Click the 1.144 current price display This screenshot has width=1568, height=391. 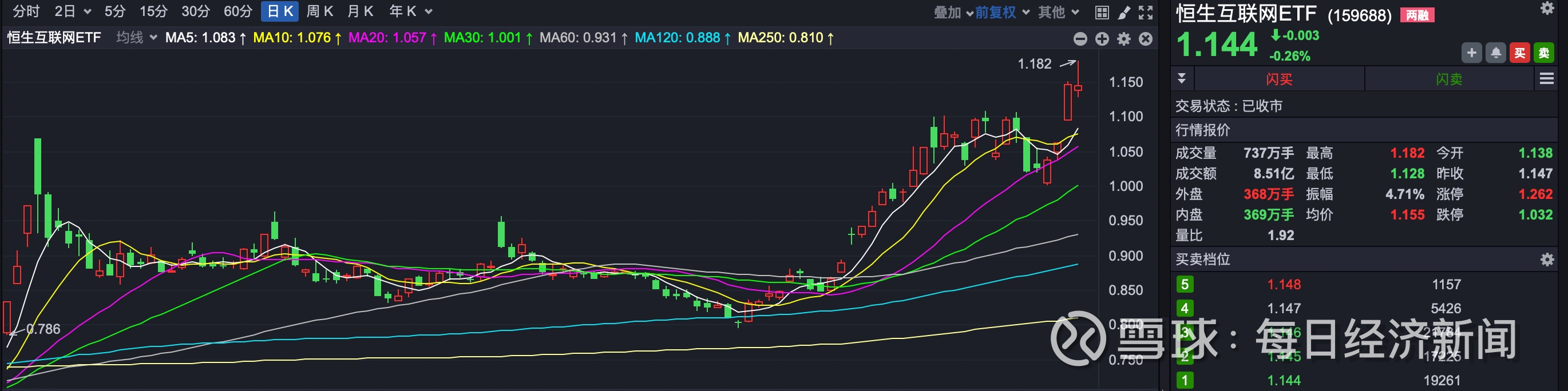[x=1216, y=45]
